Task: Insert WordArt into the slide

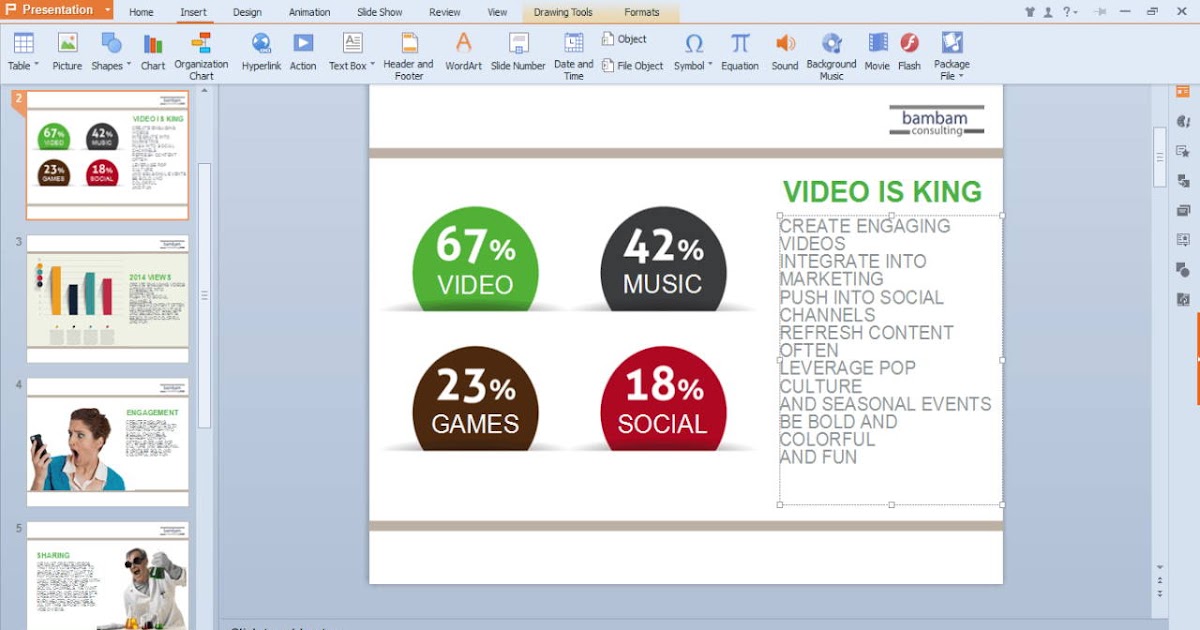Action: [x=463, y=52]
